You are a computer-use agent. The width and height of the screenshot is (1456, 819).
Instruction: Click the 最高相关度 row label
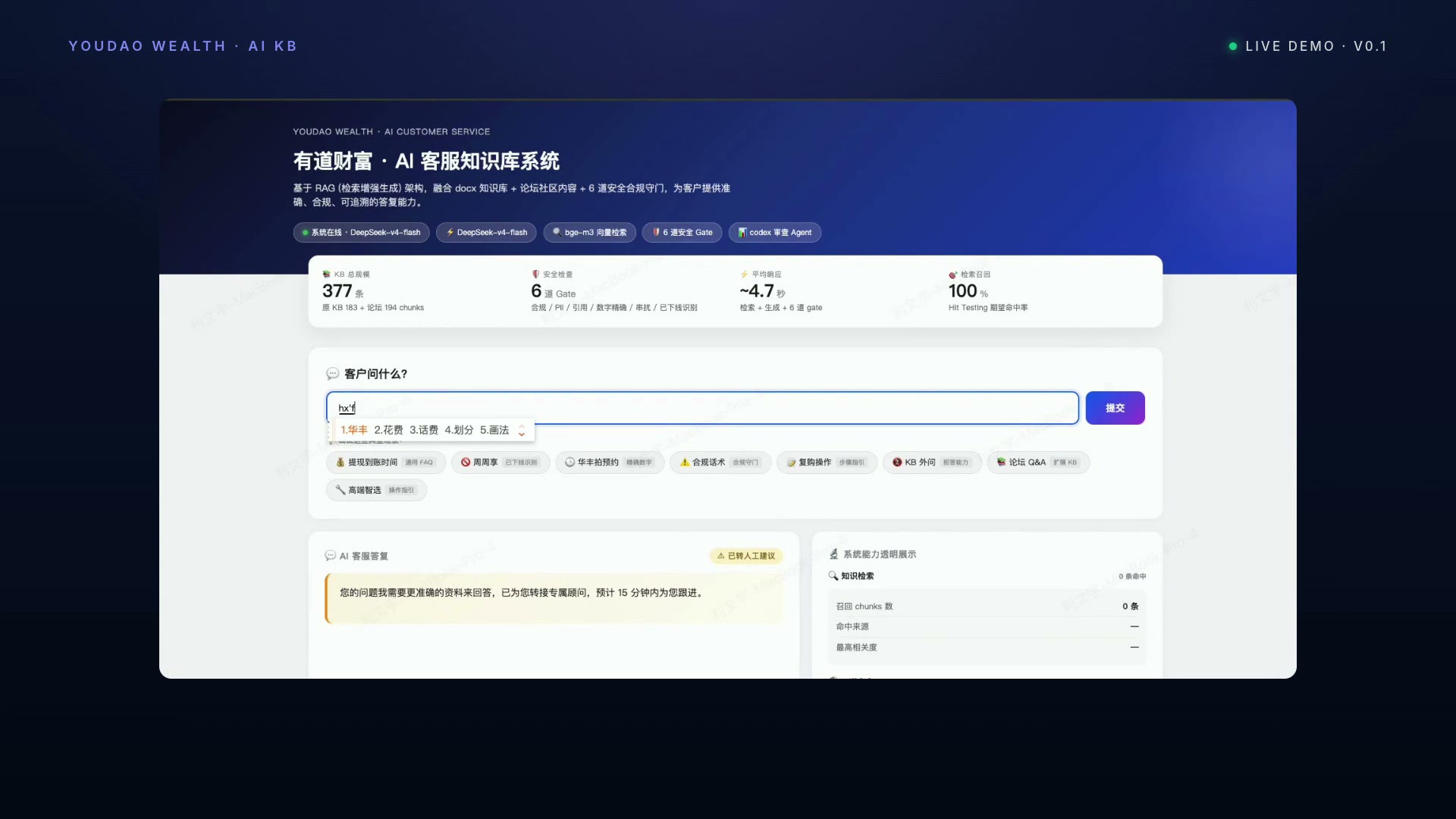tap(856, 648)
